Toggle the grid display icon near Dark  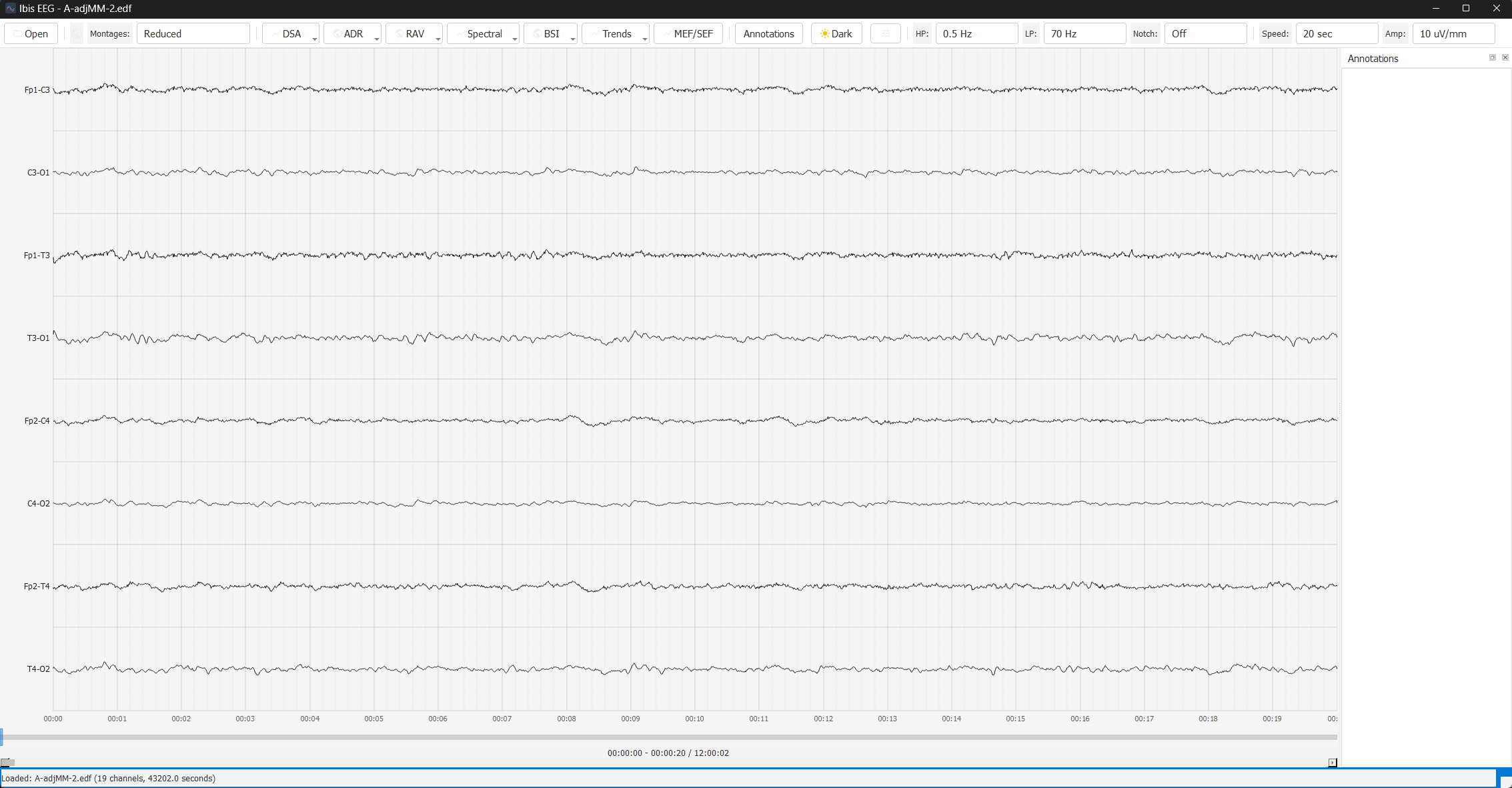(x=885, y=33)
